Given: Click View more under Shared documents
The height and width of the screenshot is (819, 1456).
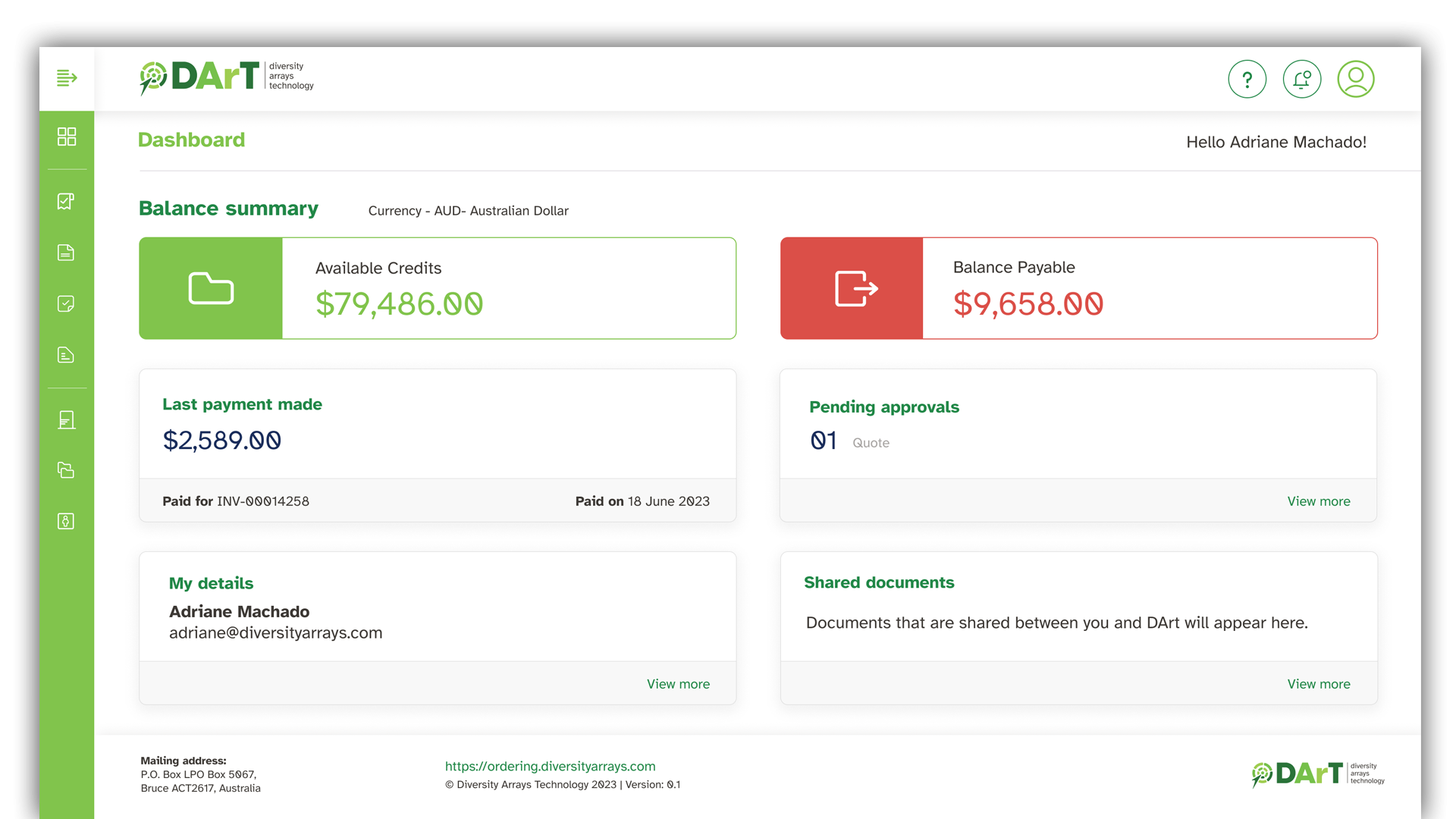Looking at the screenshot, I should click(1319, 684).
